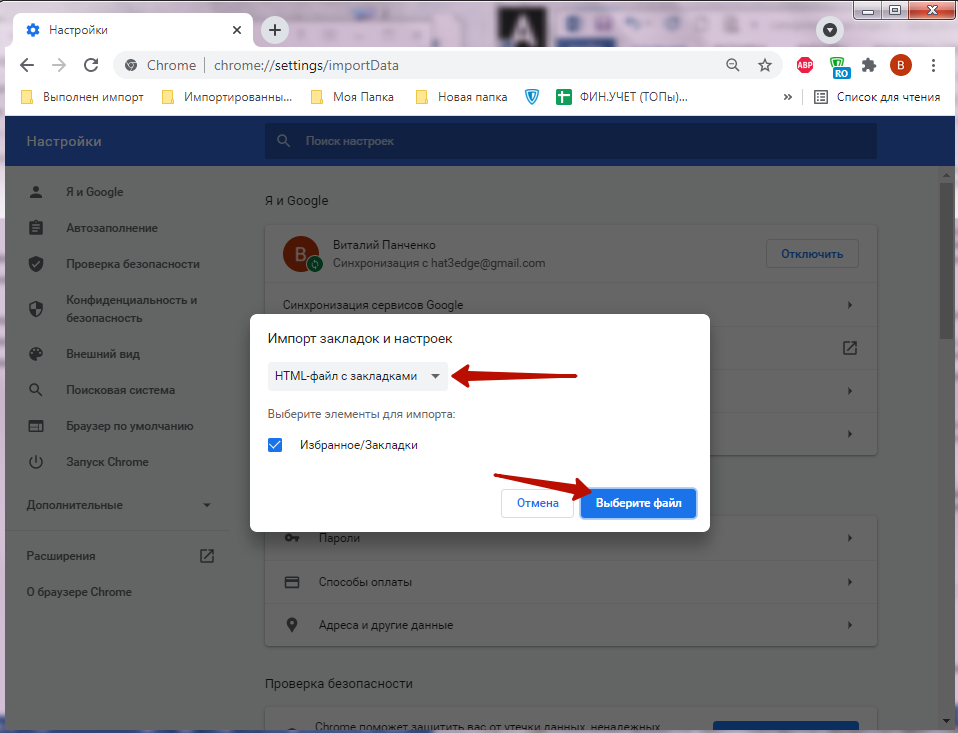Click the settings page vertical scrollbar
Image resolution: width=958 pixels, height=733 pixels.
[x=946, y=260]
